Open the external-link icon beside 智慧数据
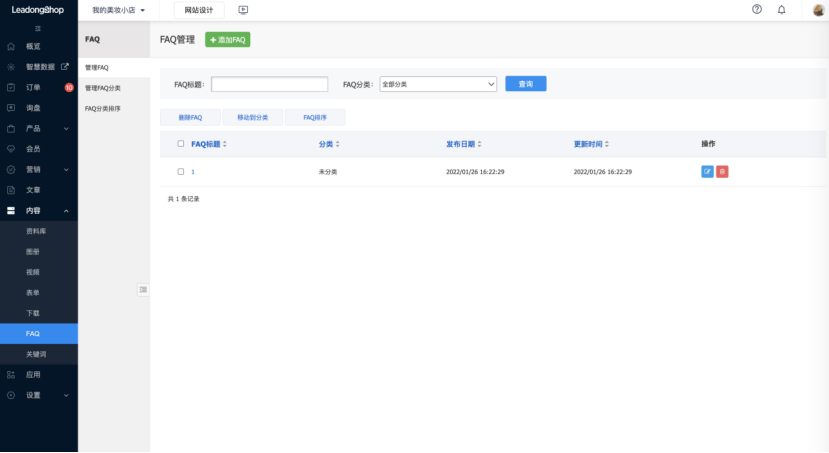829x453 pixels. point(65,67)
